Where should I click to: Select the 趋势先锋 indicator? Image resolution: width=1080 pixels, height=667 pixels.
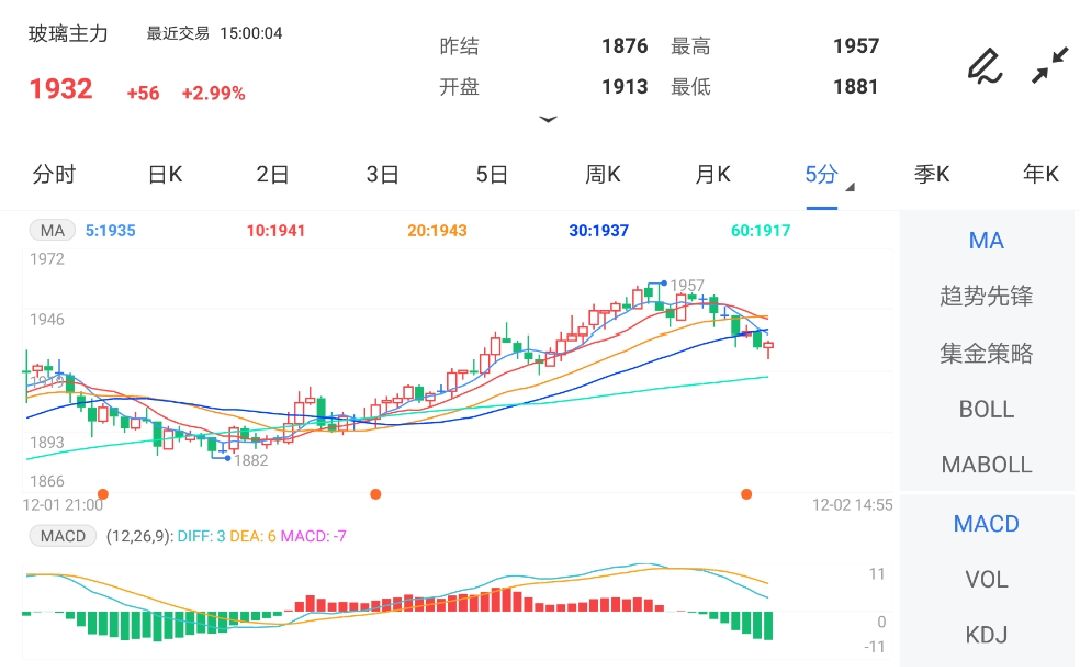pyautogui.click(x=986, y=297)
